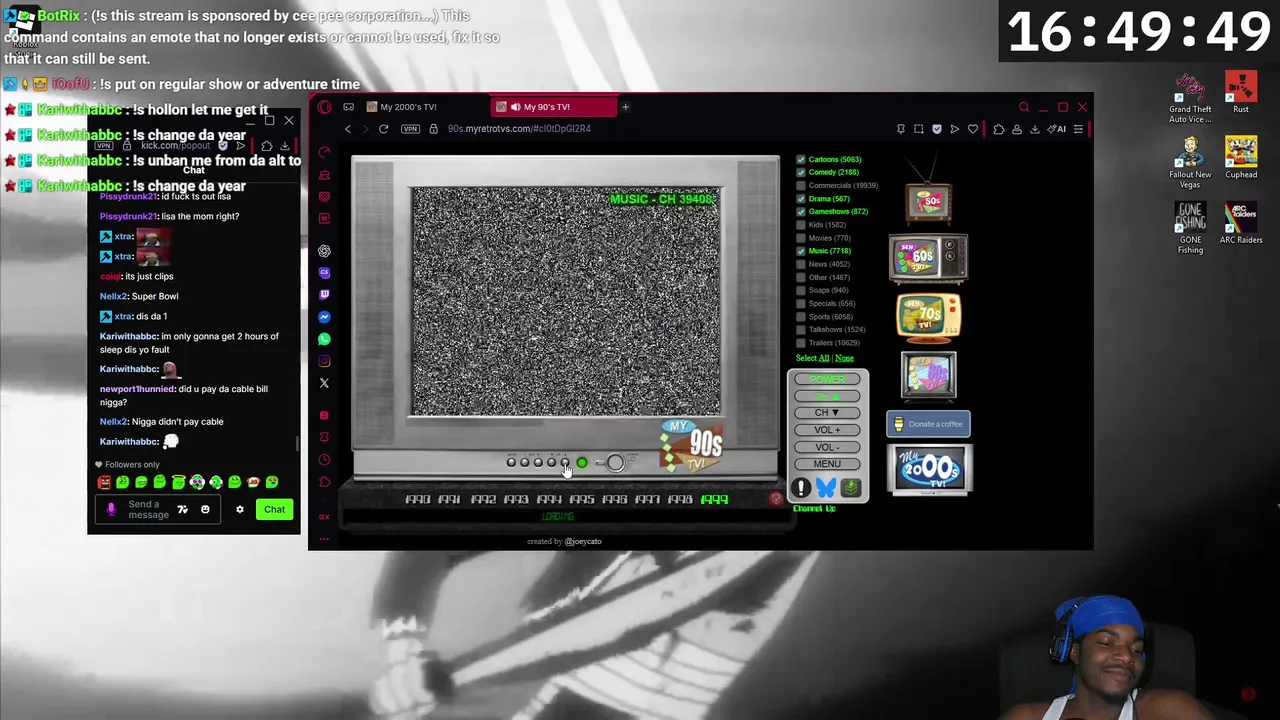The image size is (1280, 720).
Task: Open Instagram in the Opera sidebar
Action: tap(324, 361)
